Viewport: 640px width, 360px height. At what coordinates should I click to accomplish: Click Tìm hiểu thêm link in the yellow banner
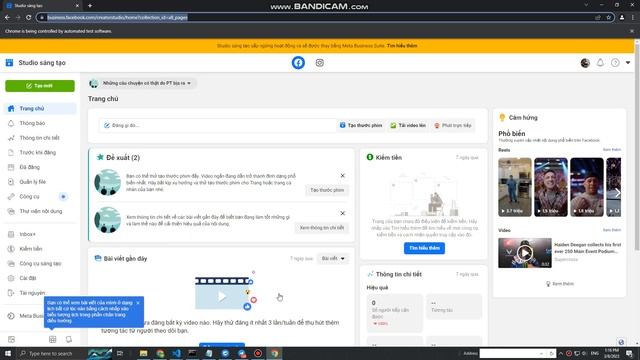click(x=402, y=46)
